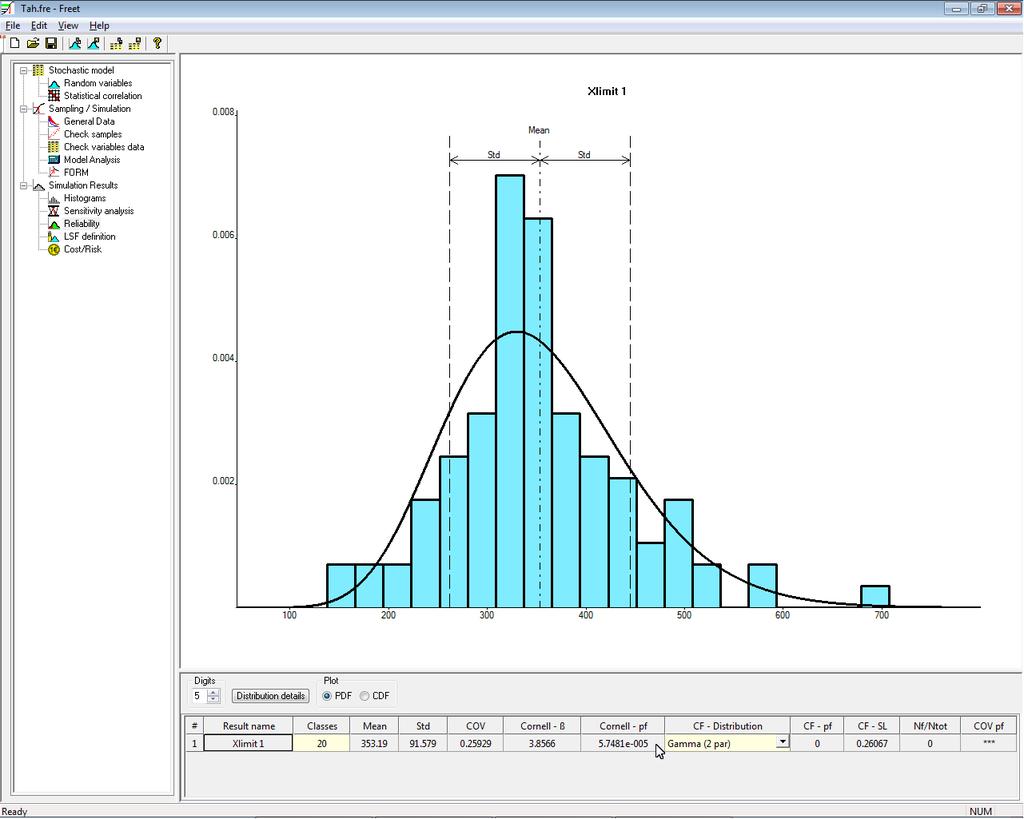Open the CF - Distribution dropdown arrow

782,743
